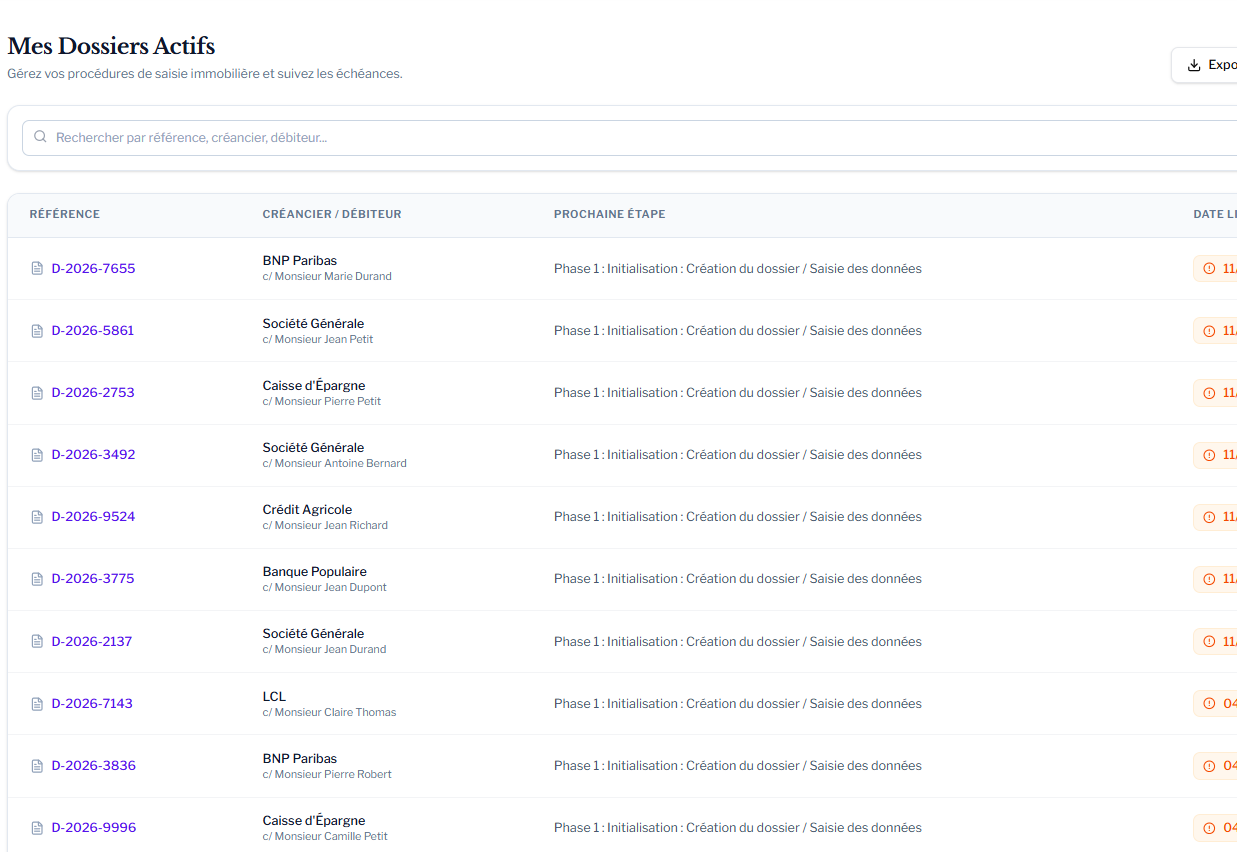Sort by the RÉFÉRENCE column header
1237x852 pixels.
click(64, 214)
